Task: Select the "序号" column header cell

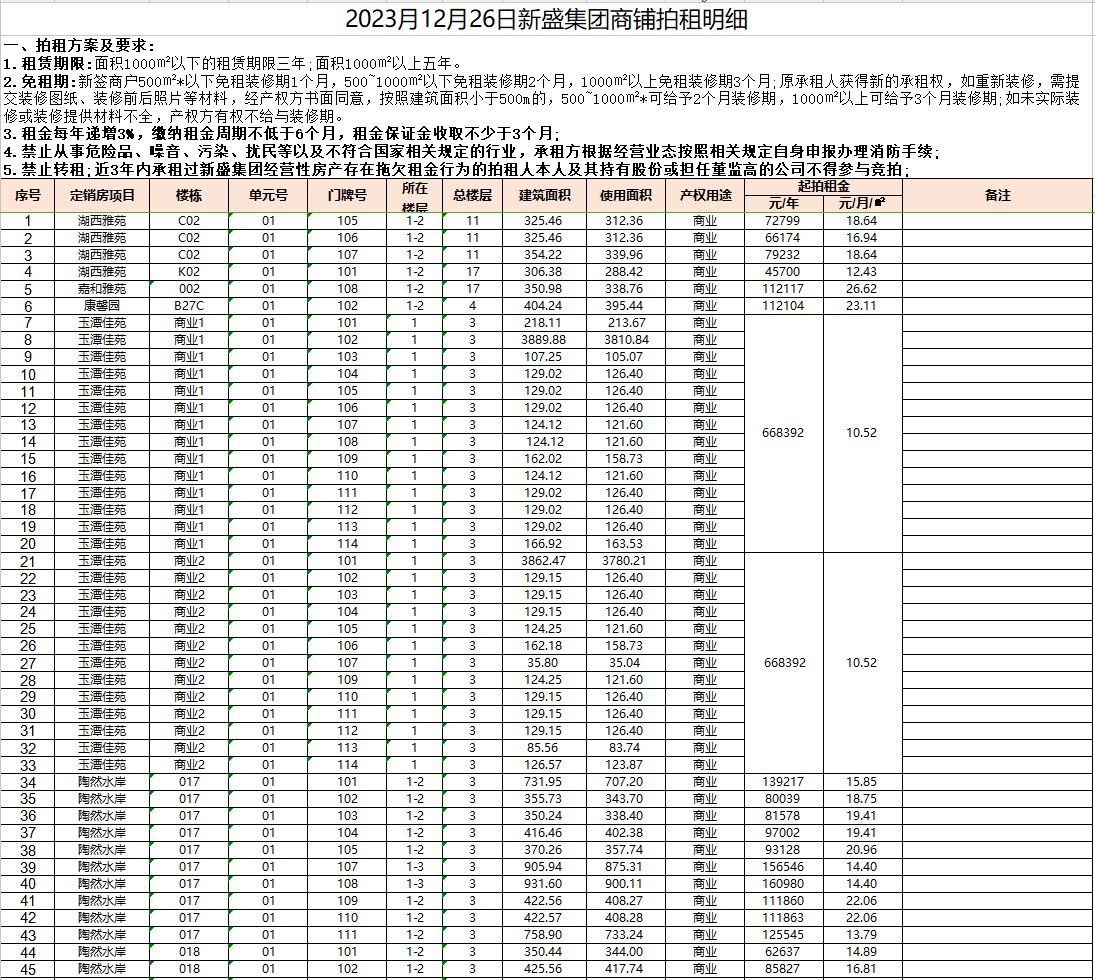Action: [x=28, y=196]
